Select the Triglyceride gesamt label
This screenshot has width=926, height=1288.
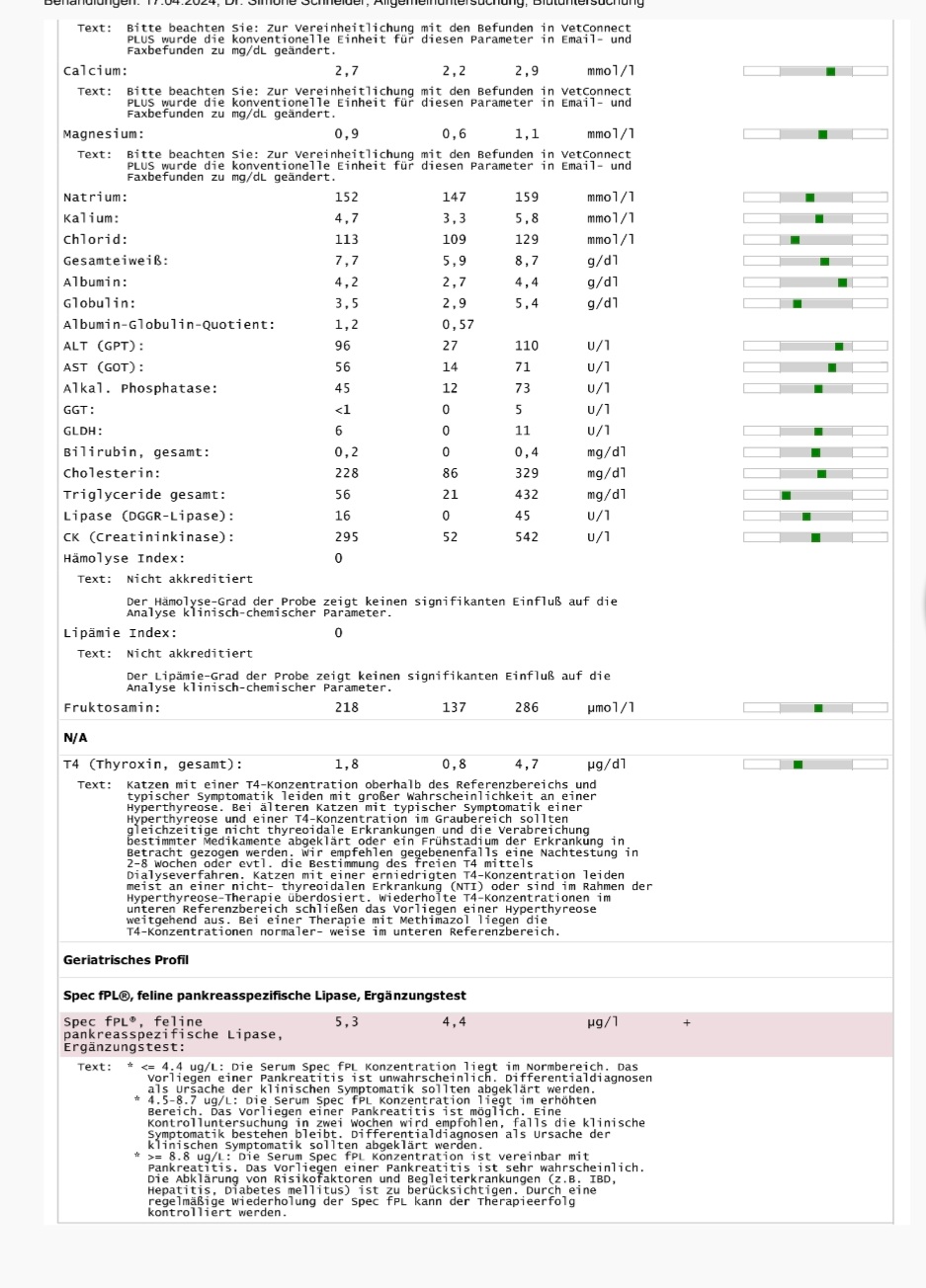pyautogui.click(x=145, y=495)
